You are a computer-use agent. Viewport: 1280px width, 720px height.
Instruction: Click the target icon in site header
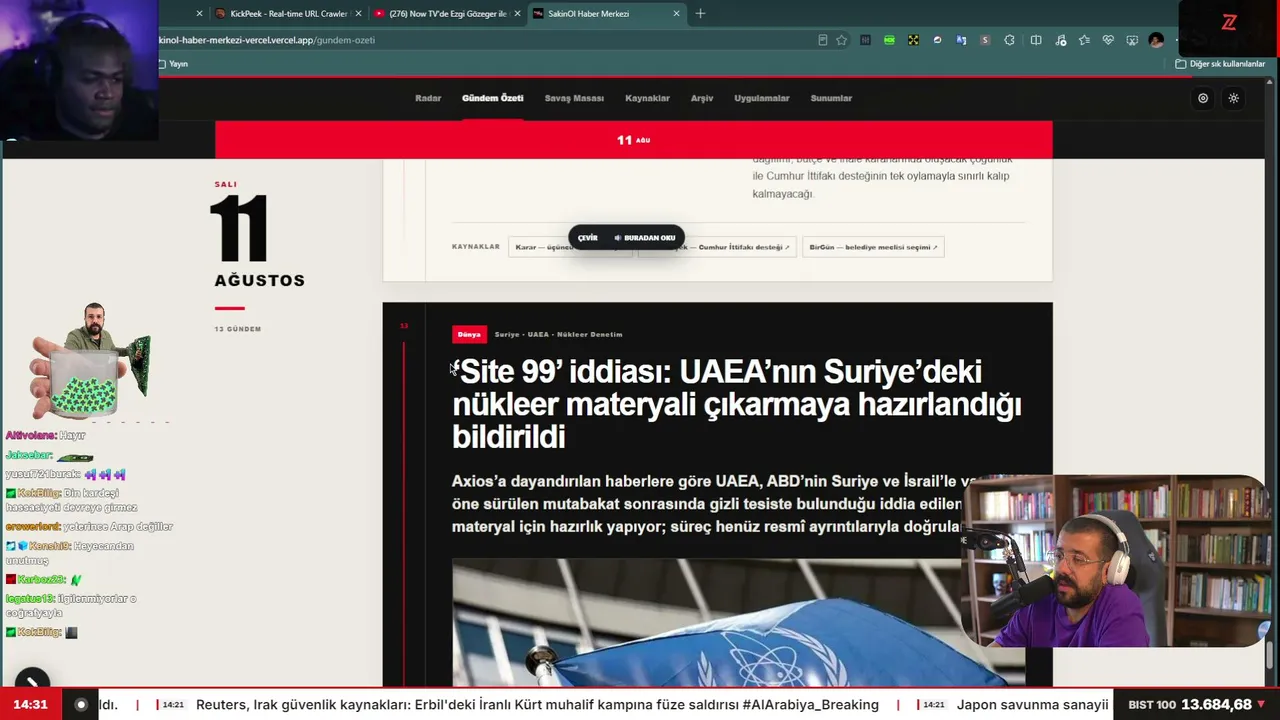[1203, 98]
